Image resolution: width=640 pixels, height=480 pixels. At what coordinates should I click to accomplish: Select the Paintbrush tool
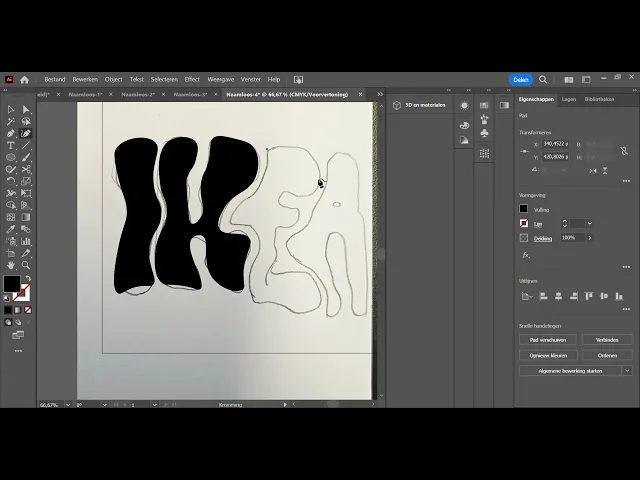(26, 158)
